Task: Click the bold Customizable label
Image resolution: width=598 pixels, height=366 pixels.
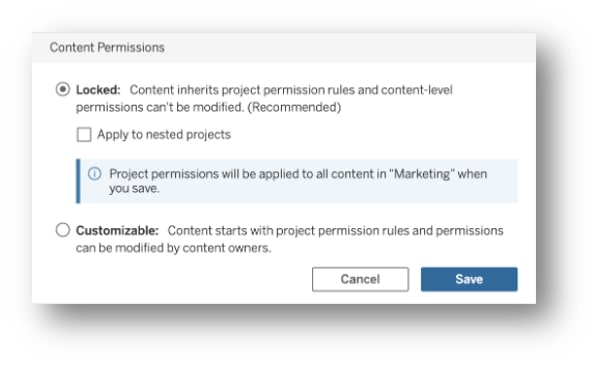Action: click(x=117, y=231)
